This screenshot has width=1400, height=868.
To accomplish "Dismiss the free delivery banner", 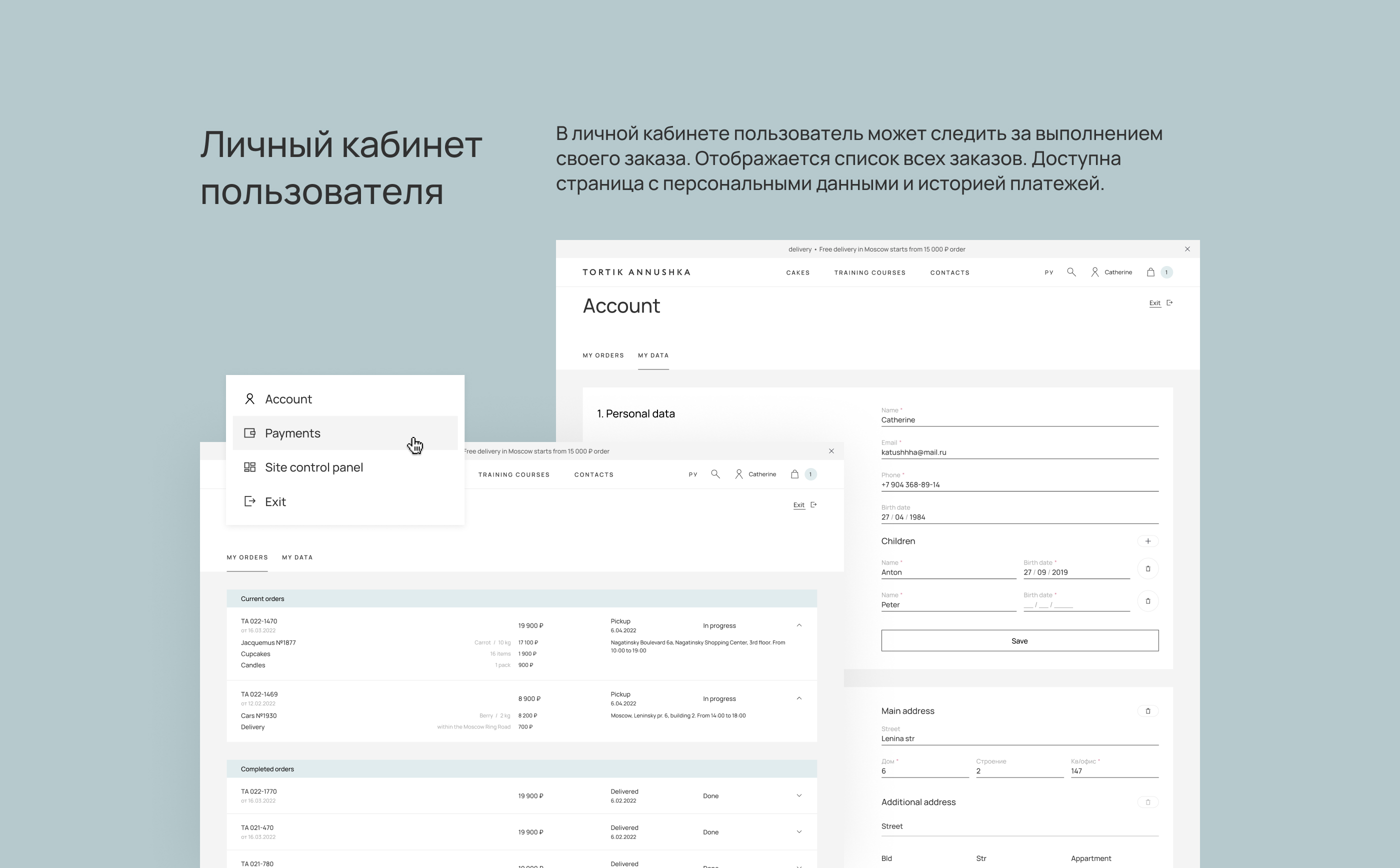I will pos(1187,249).
